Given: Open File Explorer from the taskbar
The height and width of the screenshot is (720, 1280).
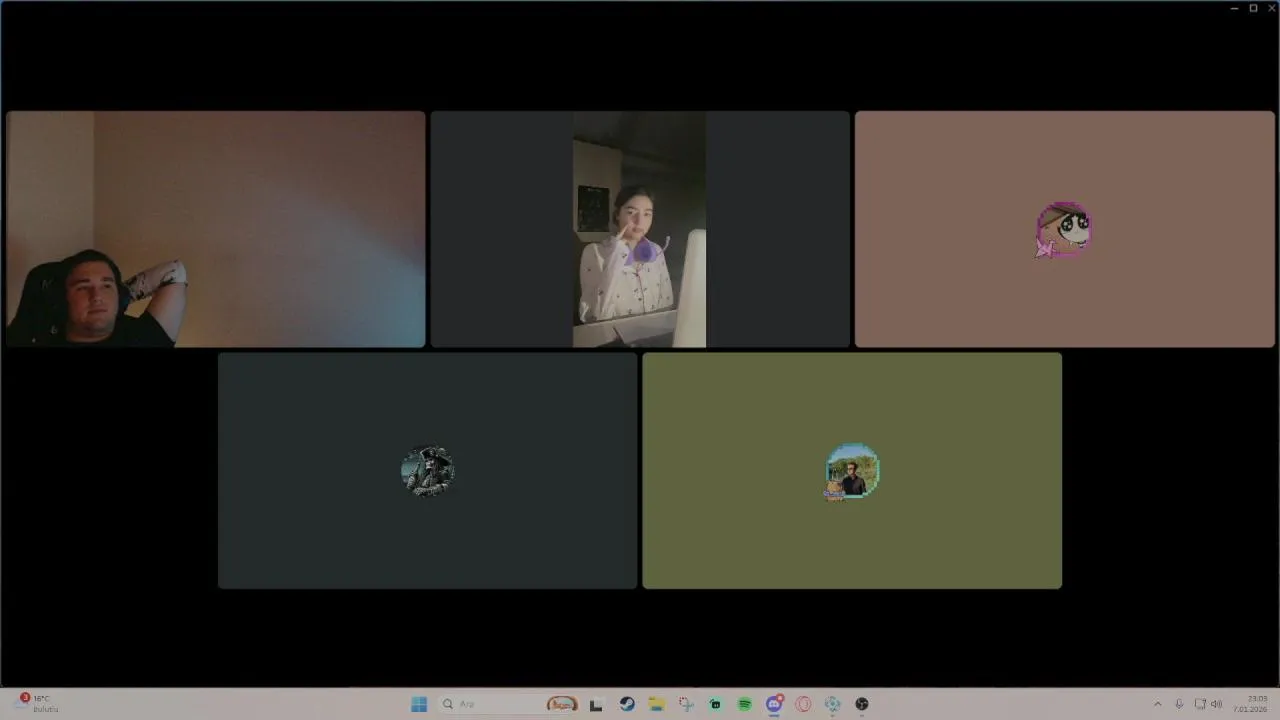Looking at the screenshot, I should point(656,704).
